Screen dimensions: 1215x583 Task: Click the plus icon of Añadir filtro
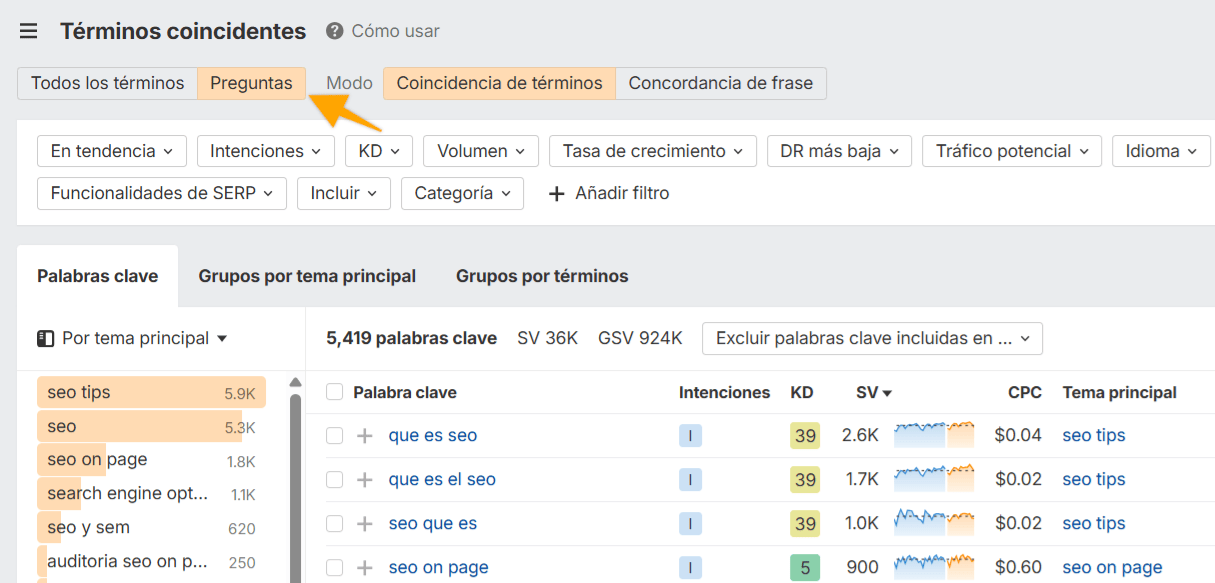coord(557,194)
